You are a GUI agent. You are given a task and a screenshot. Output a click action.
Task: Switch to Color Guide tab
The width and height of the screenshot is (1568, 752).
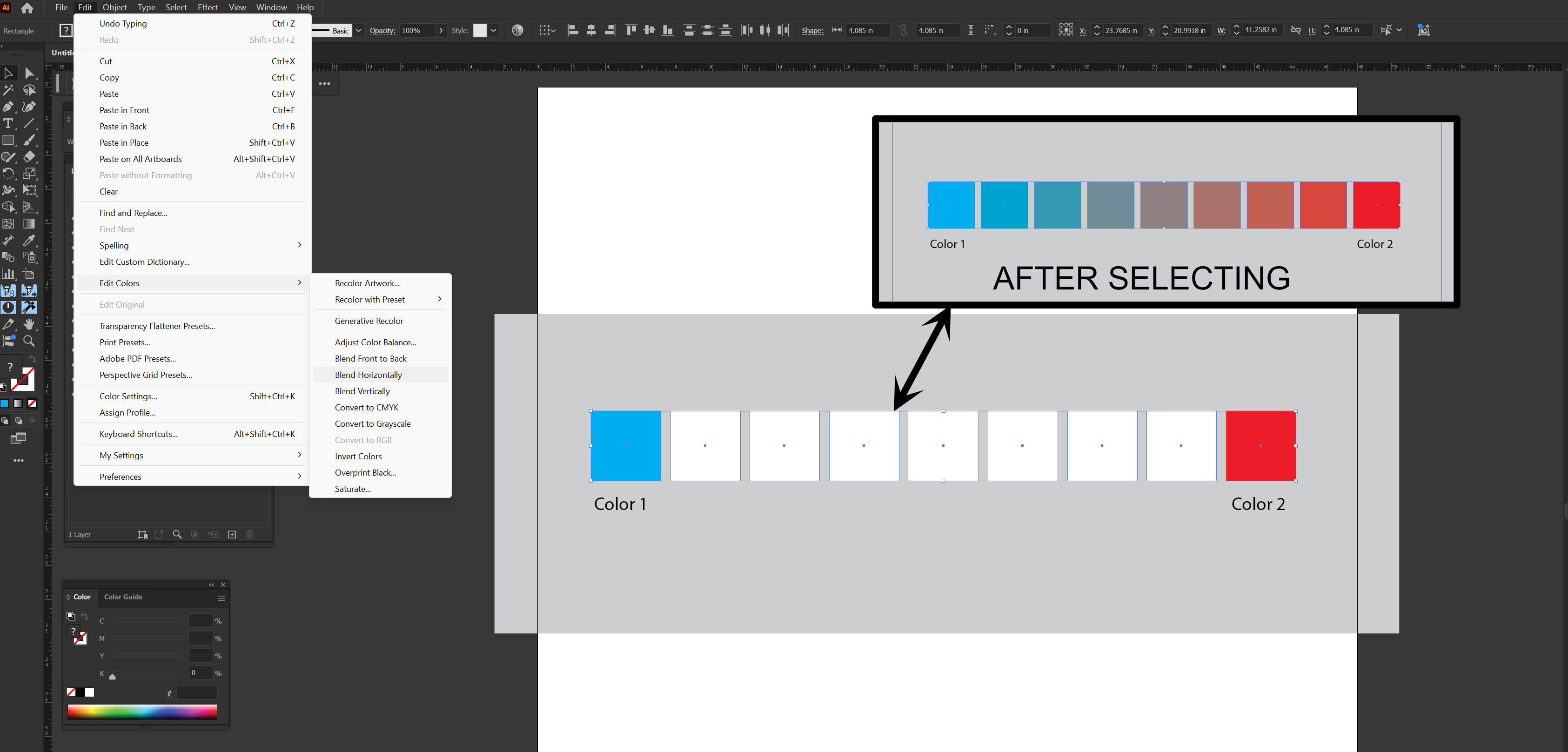click(123, 597)
